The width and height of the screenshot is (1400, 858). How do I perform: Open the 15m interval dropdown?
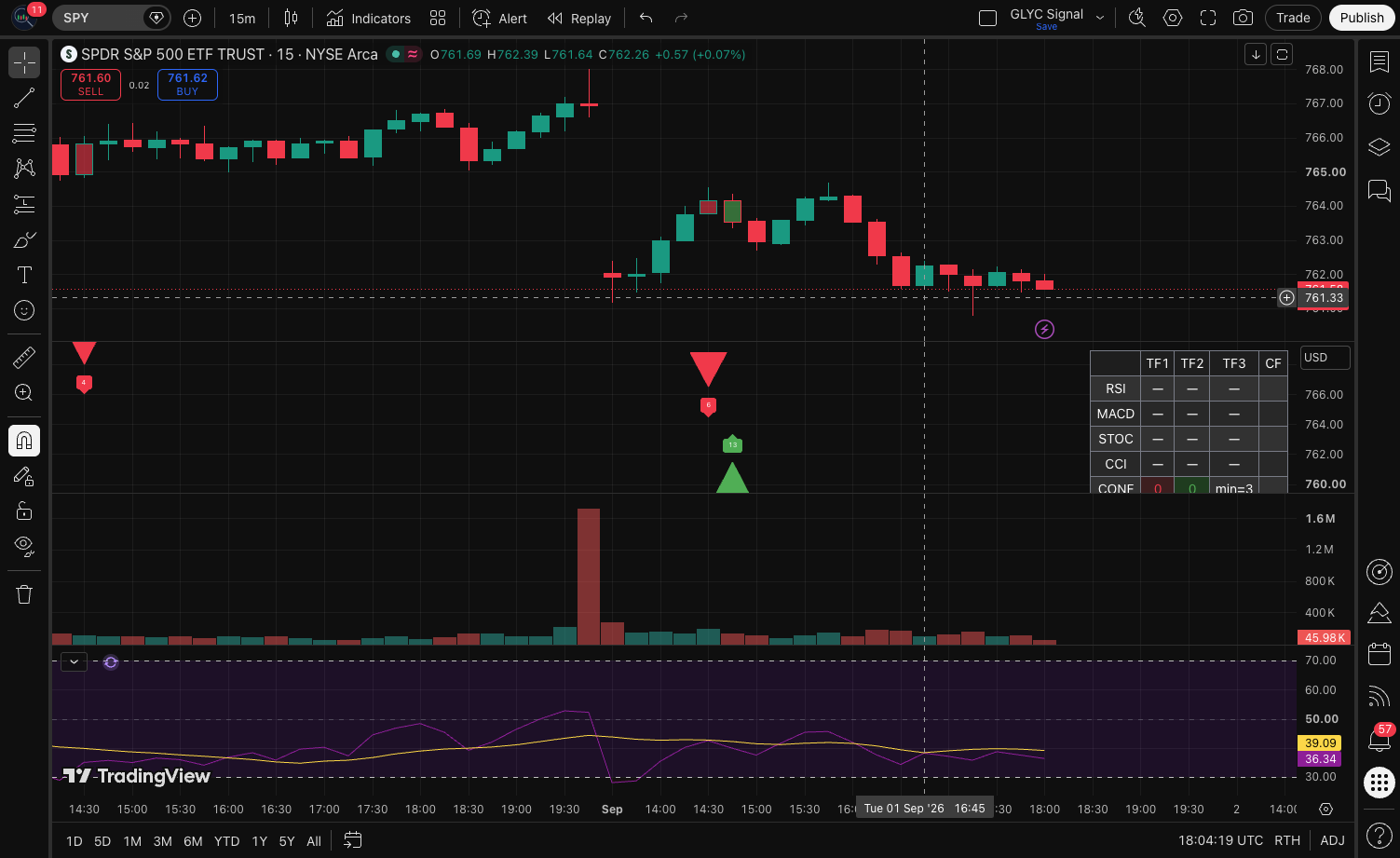(242, 18)
